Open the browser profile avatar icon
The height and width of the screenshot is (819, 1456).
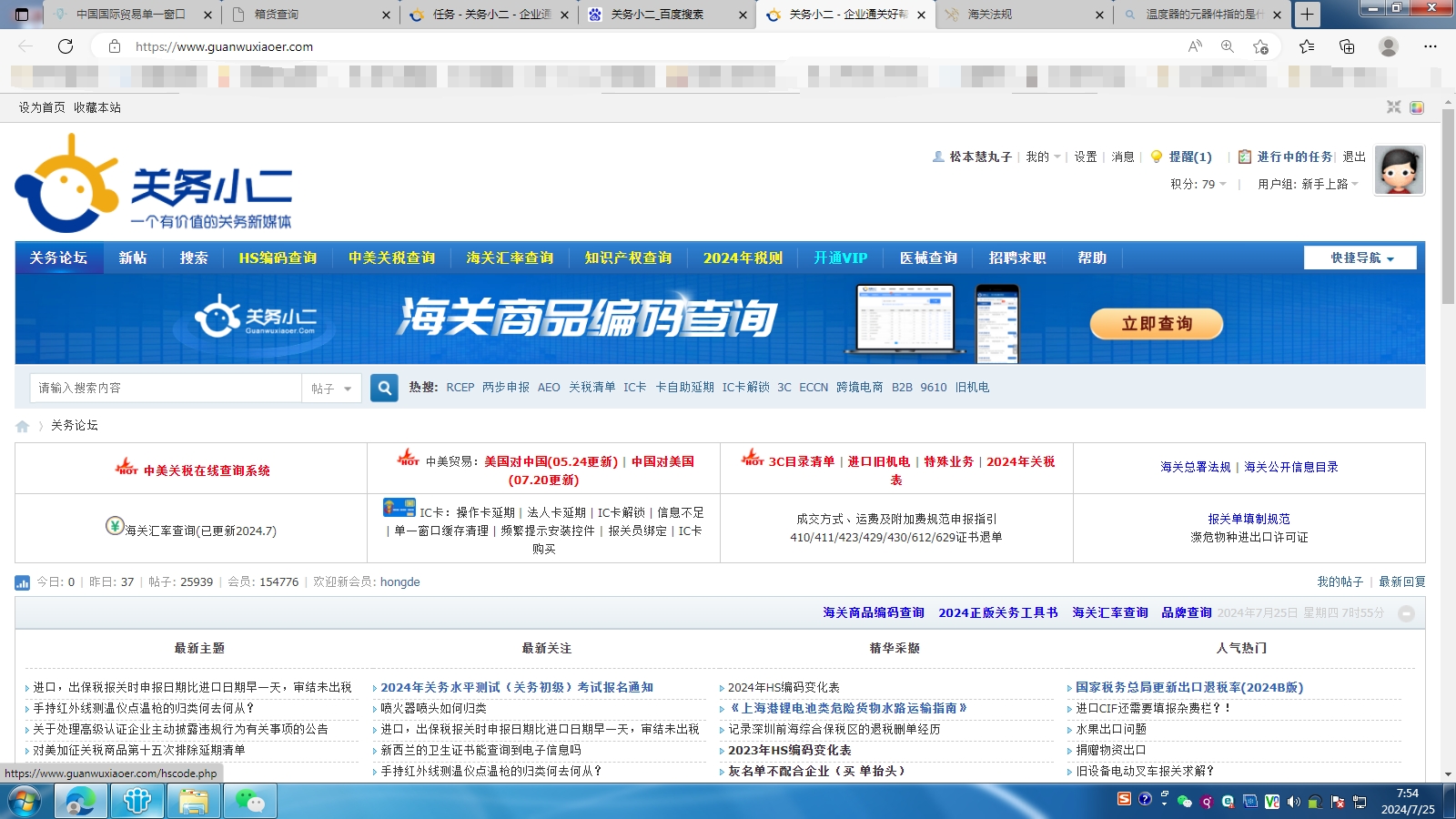[x=1388, y=46]
